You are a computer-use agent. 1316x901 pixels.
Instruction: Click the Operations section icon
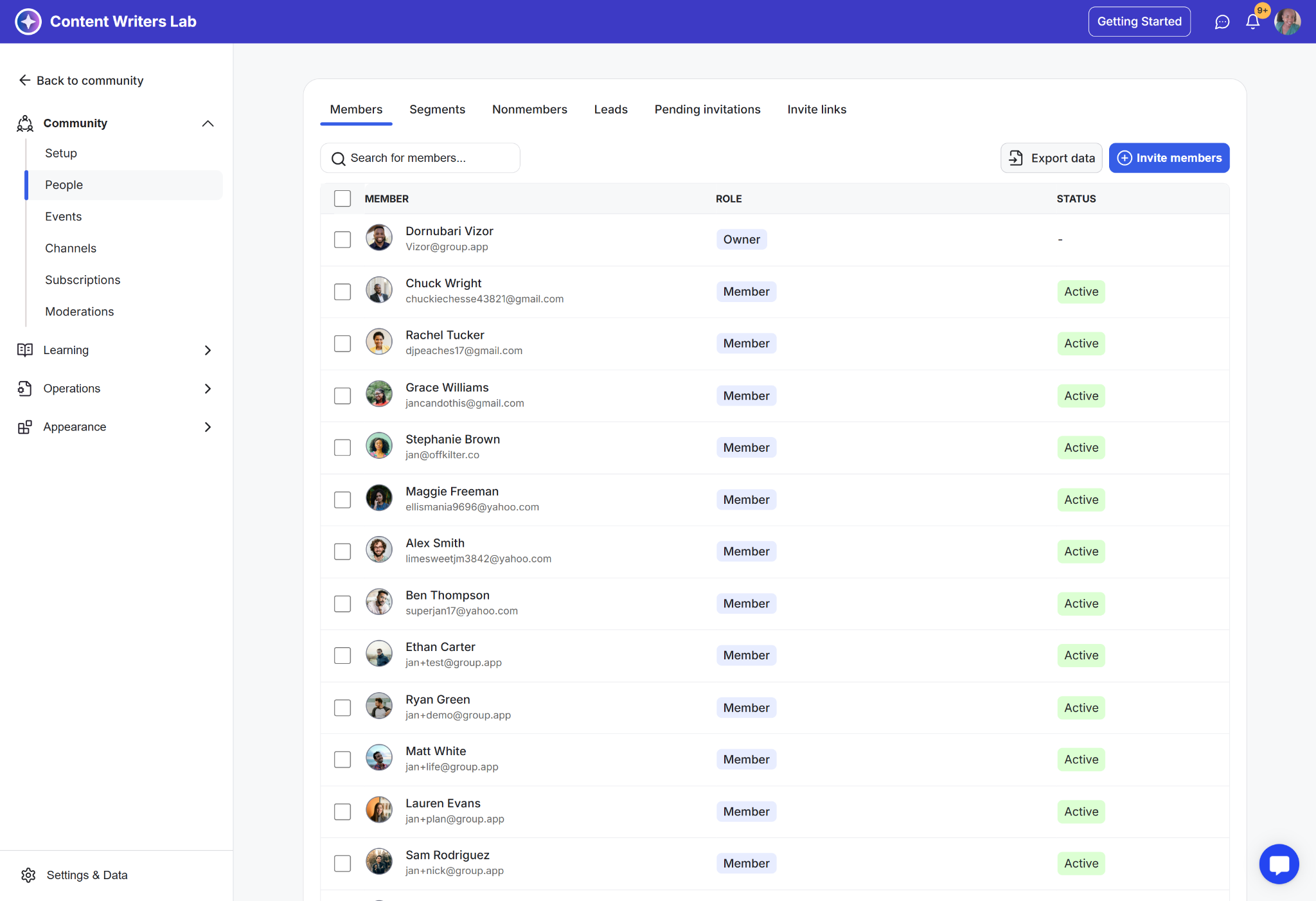[24, 388]
